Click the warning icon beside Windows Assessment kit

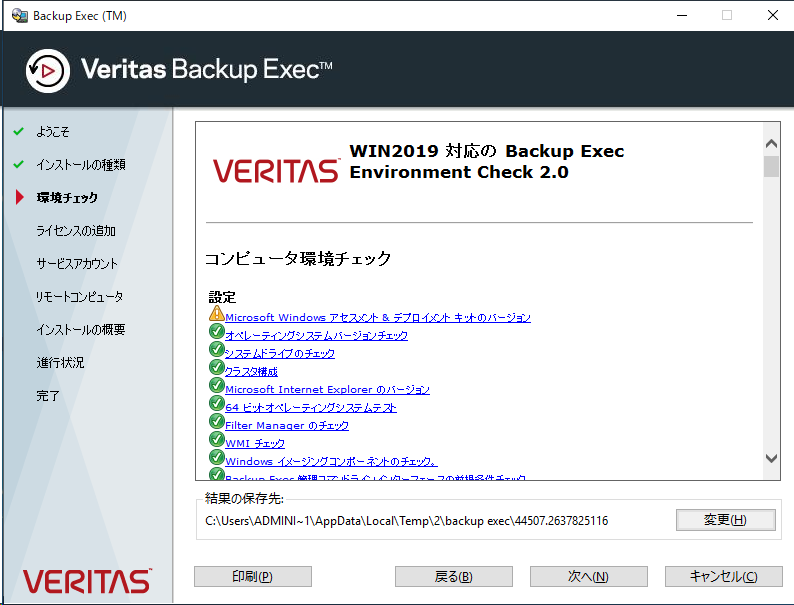(216, 314)
